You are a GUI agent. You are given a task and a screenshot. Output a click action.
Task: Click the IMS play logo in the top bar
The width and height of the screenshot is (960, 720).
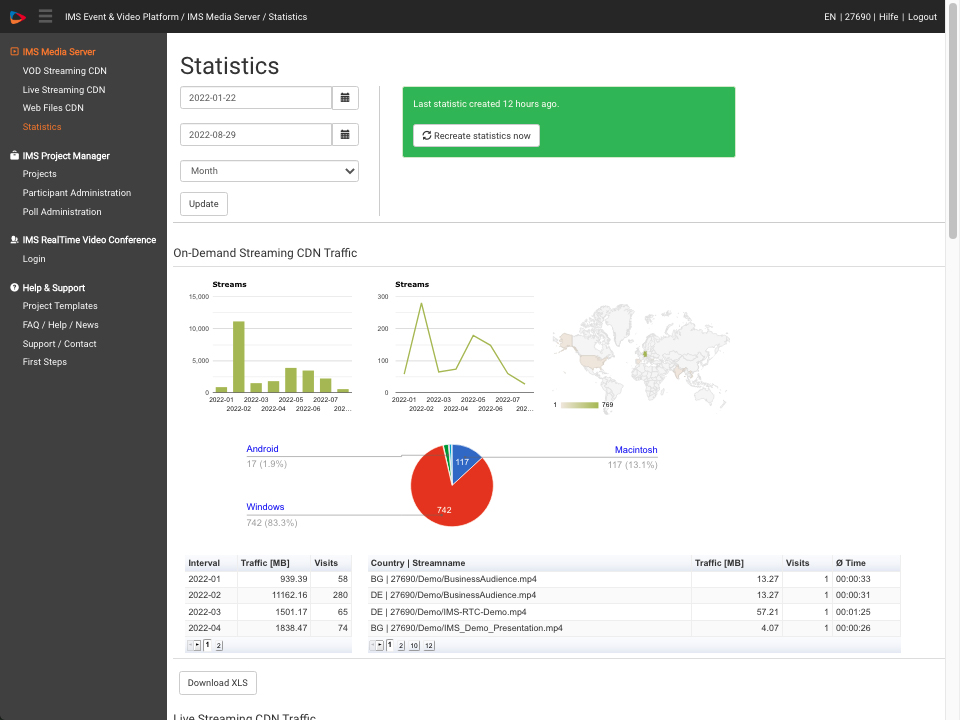15,16
